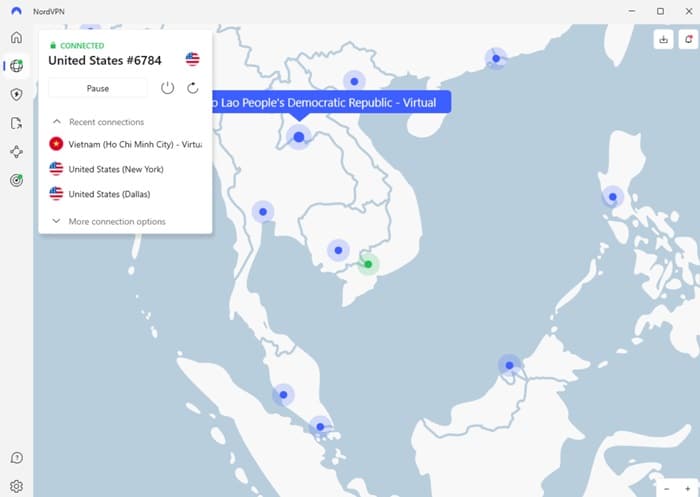700x497 pixels.
Task: Open the notifications bell icon
Action: (688, 39)
